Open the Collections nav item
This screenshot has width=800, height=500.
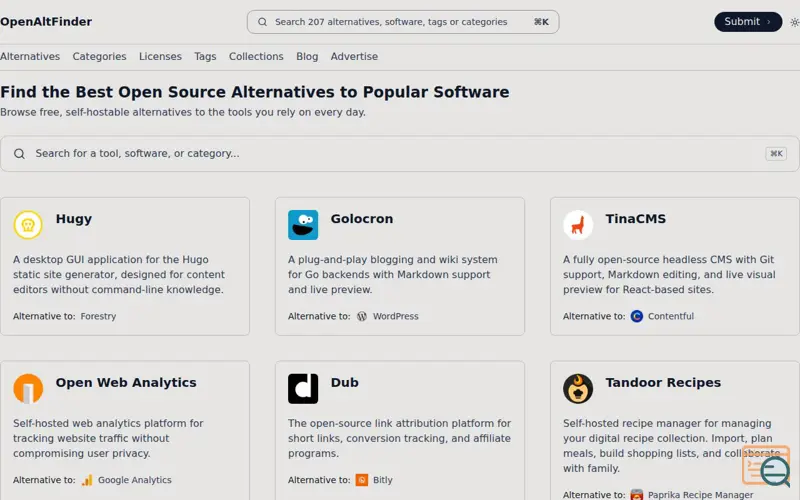[256, 57]
